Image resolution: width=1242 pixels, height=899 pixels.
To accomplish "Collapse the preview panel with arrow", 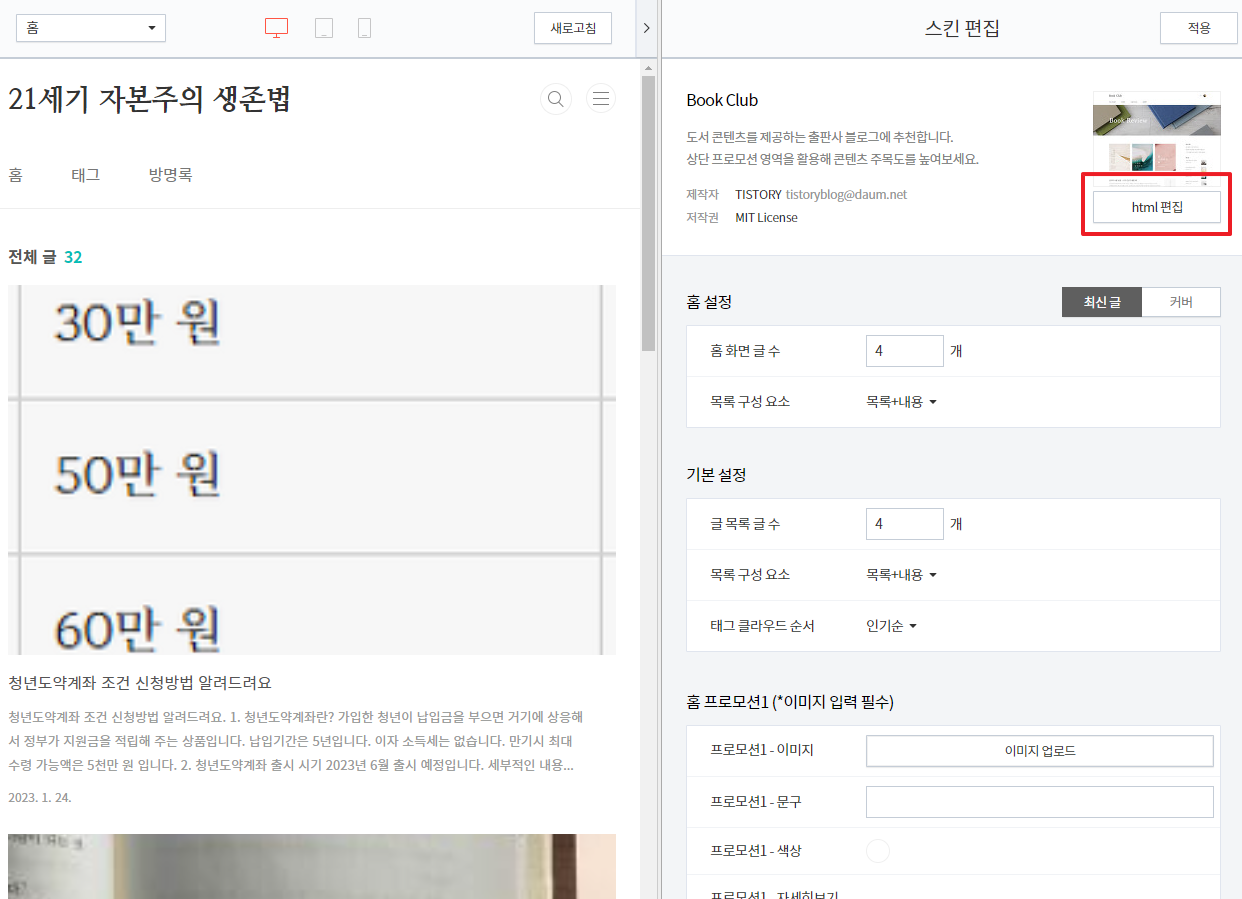I will click(x=646, y=28).
